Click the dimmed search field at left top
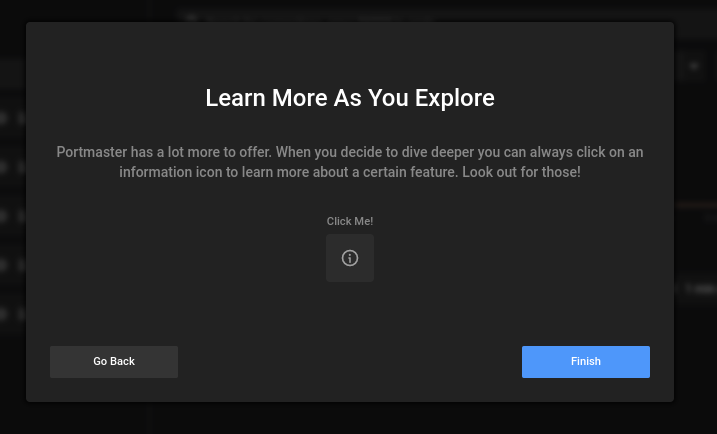The width and height of the screenshot is (717, 434). 12,70
